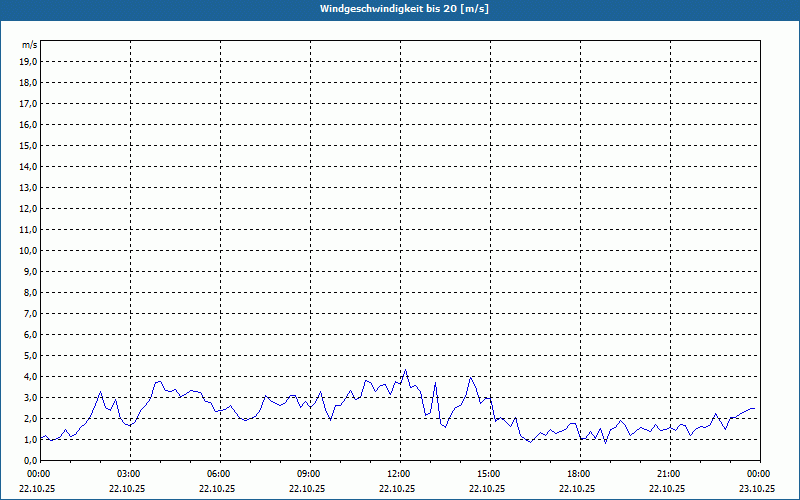Click the 15:00 time axis label

click(x=488, y=474)
